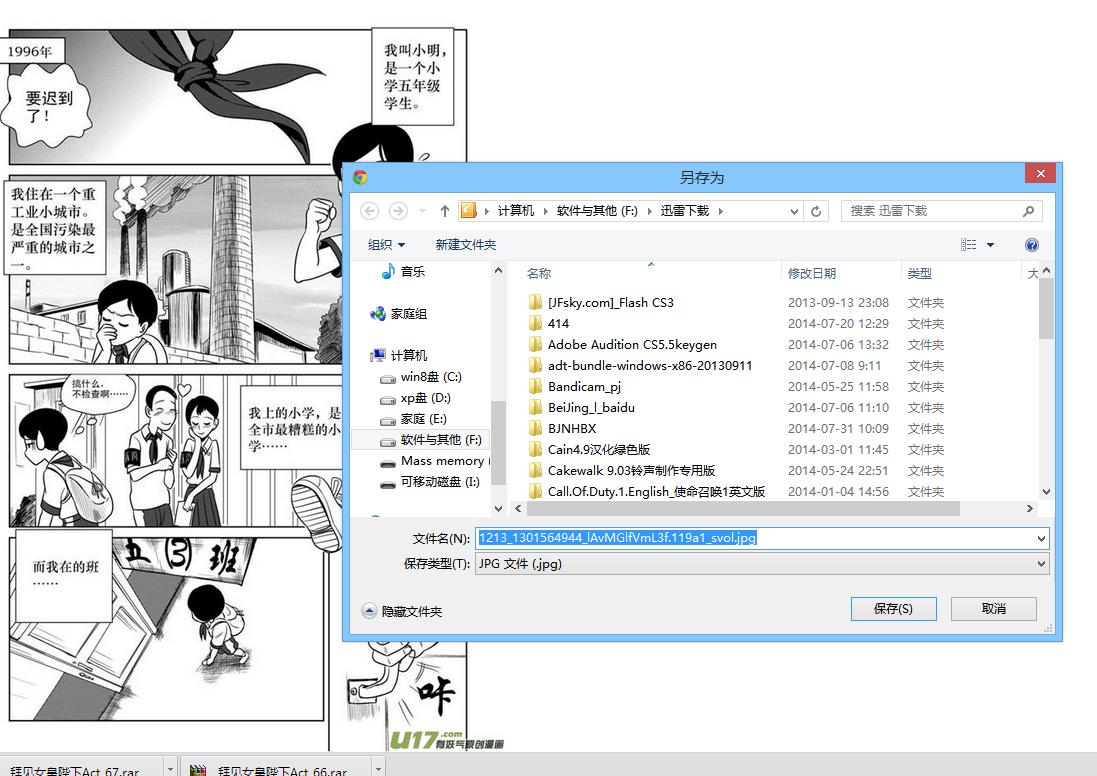Viewport: 1097px width, 776px height.
Task: Go up one folder level
Action: click(444, 211)
